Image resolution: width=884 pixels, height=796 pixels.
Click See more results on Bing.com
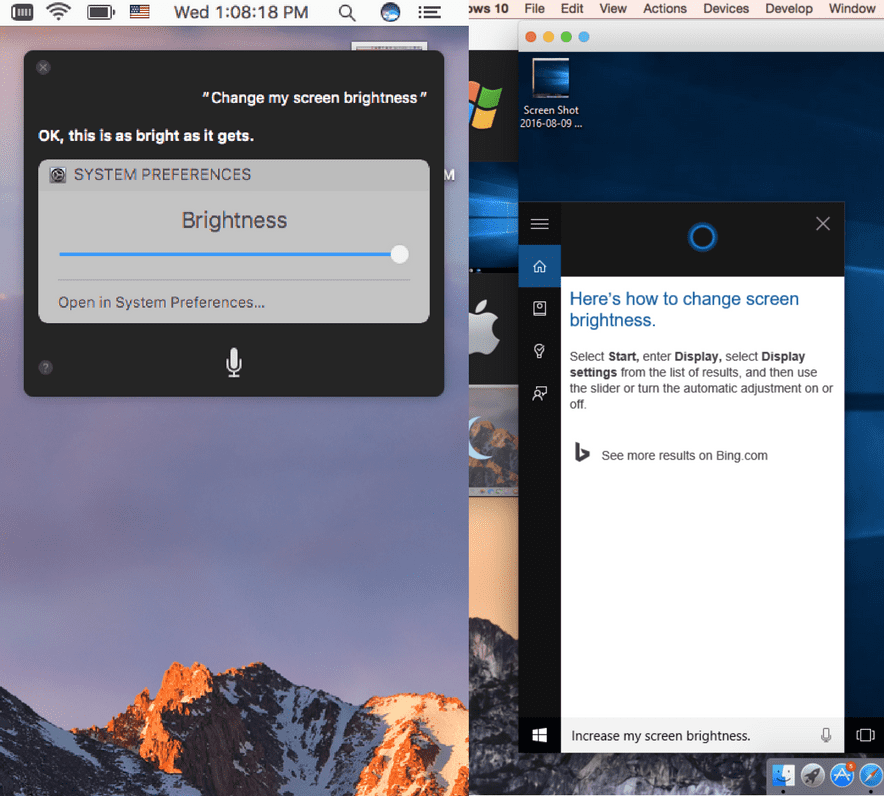pos(684,456)
